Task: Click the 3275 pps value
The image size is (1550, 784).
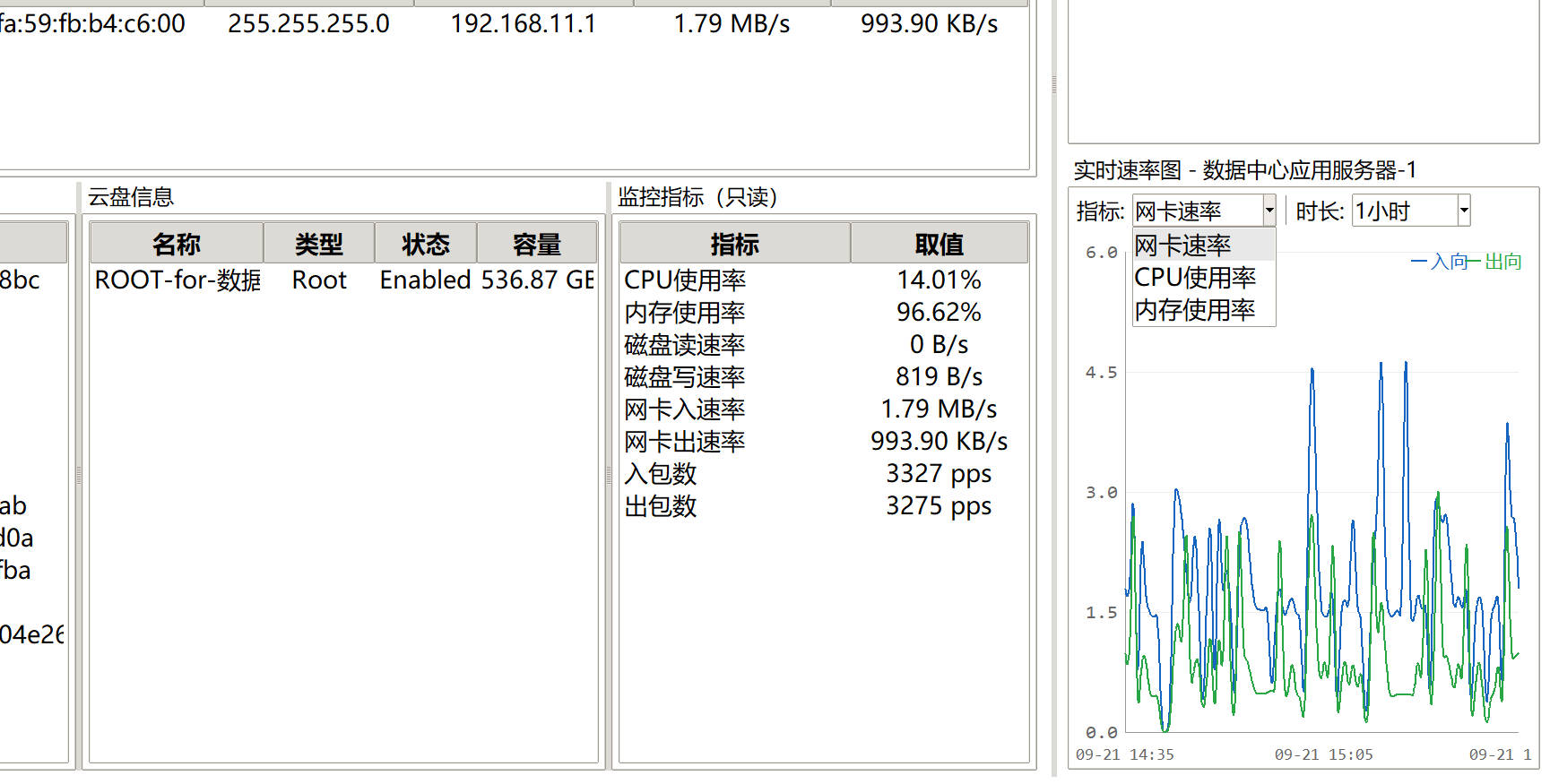Action: [940, 506]
